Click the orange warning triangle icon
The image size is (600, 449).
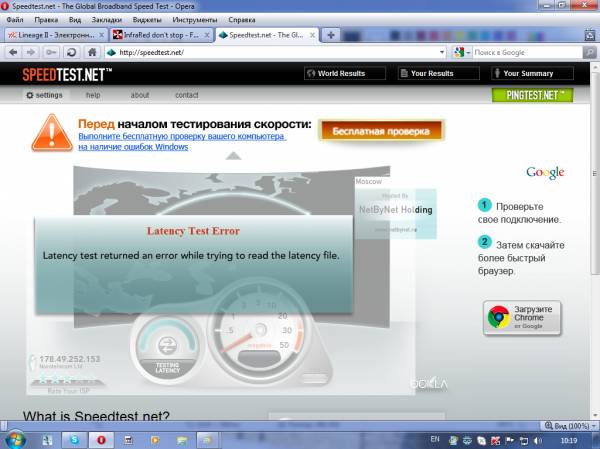[52, 133]
